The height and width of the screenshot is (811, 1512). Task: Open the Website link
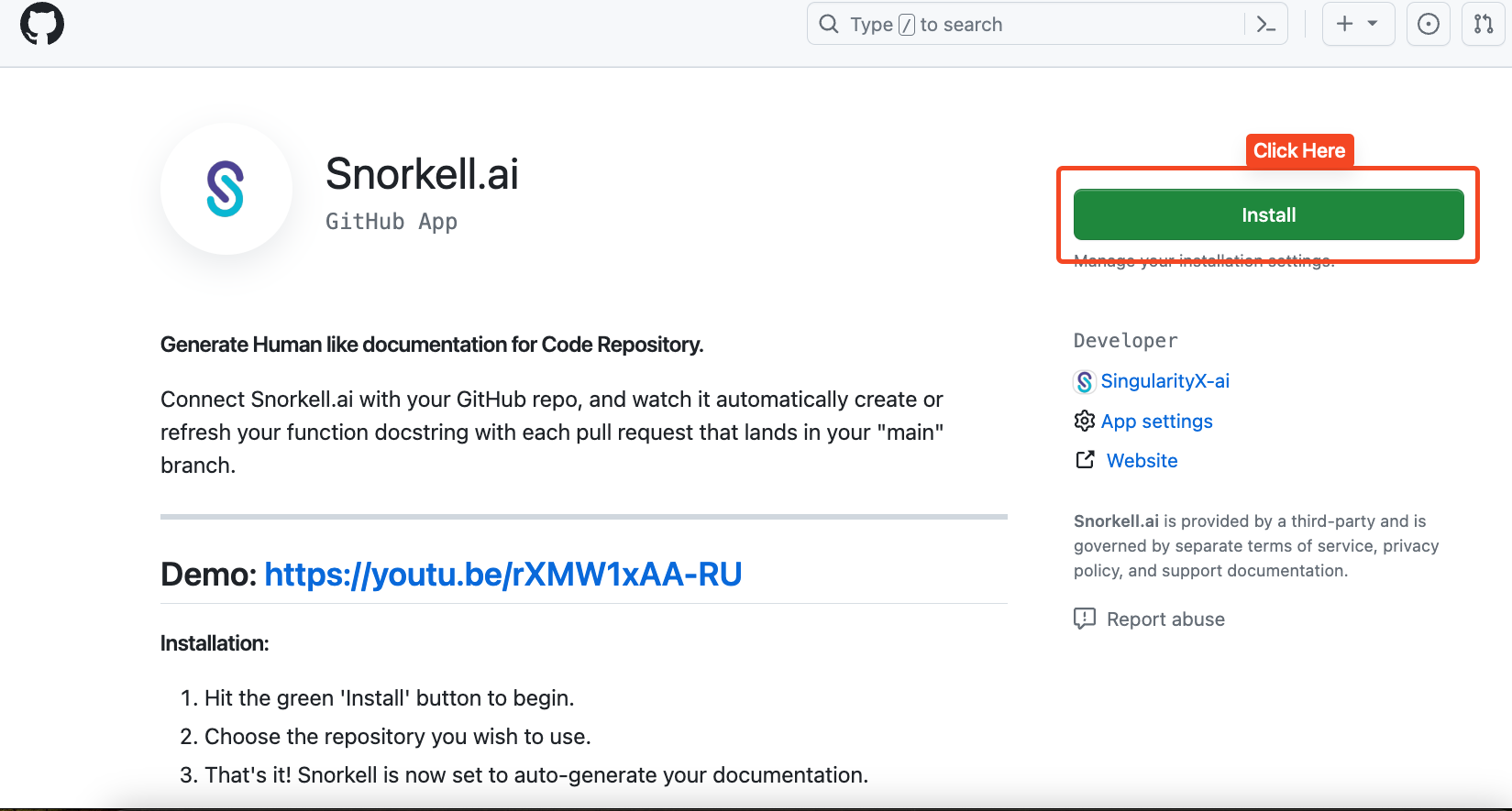tap(1142, 461)
